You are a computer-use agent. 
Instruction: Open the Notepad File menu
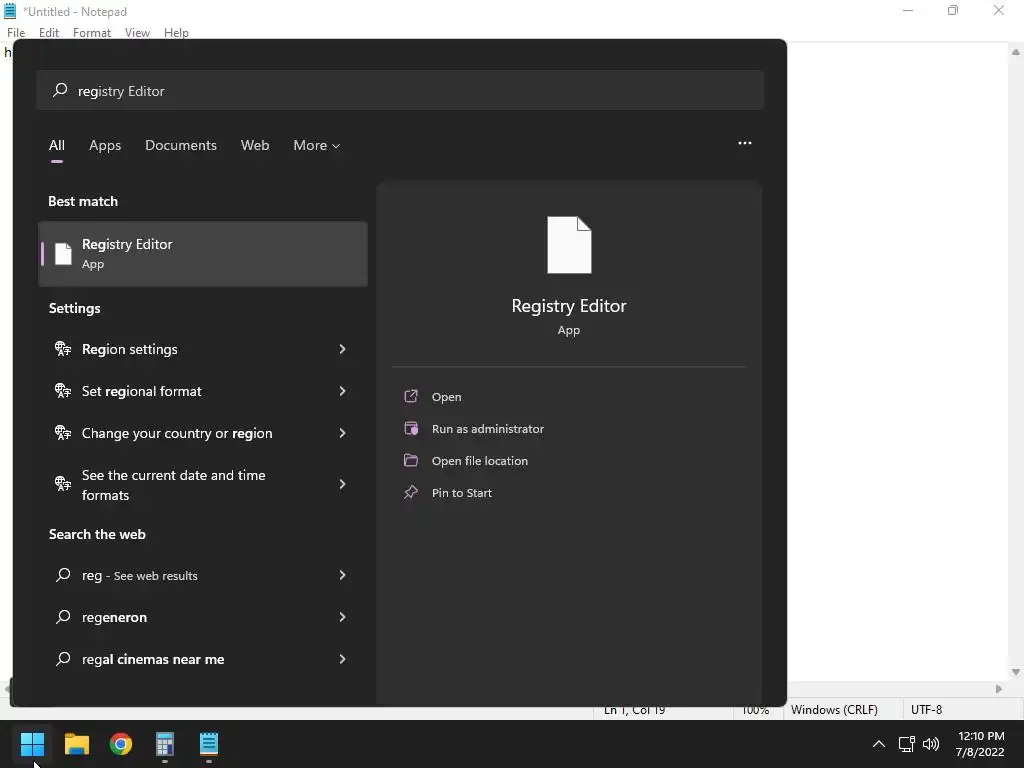[16, 33]
